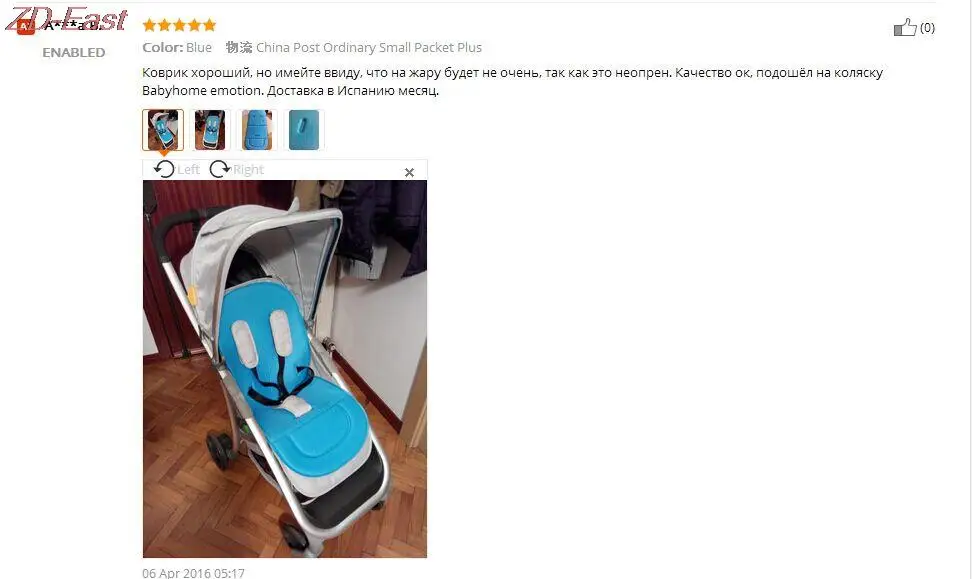Rotate the photo right with the Right arrow icon
972x579 pixels.
219,169
